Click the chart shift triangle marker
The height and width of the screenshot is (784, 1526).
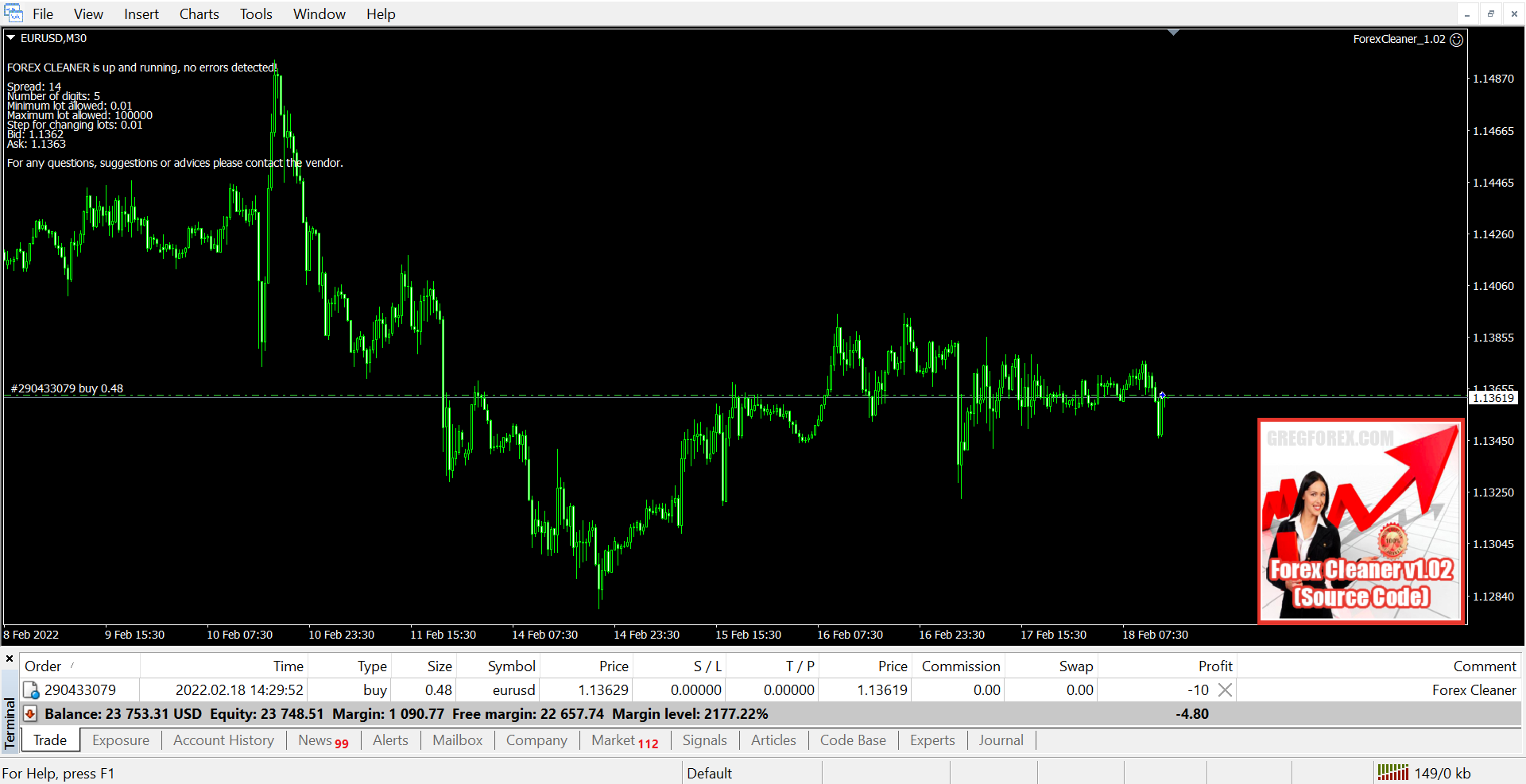pyautogui.click(x=1173, y=33)
